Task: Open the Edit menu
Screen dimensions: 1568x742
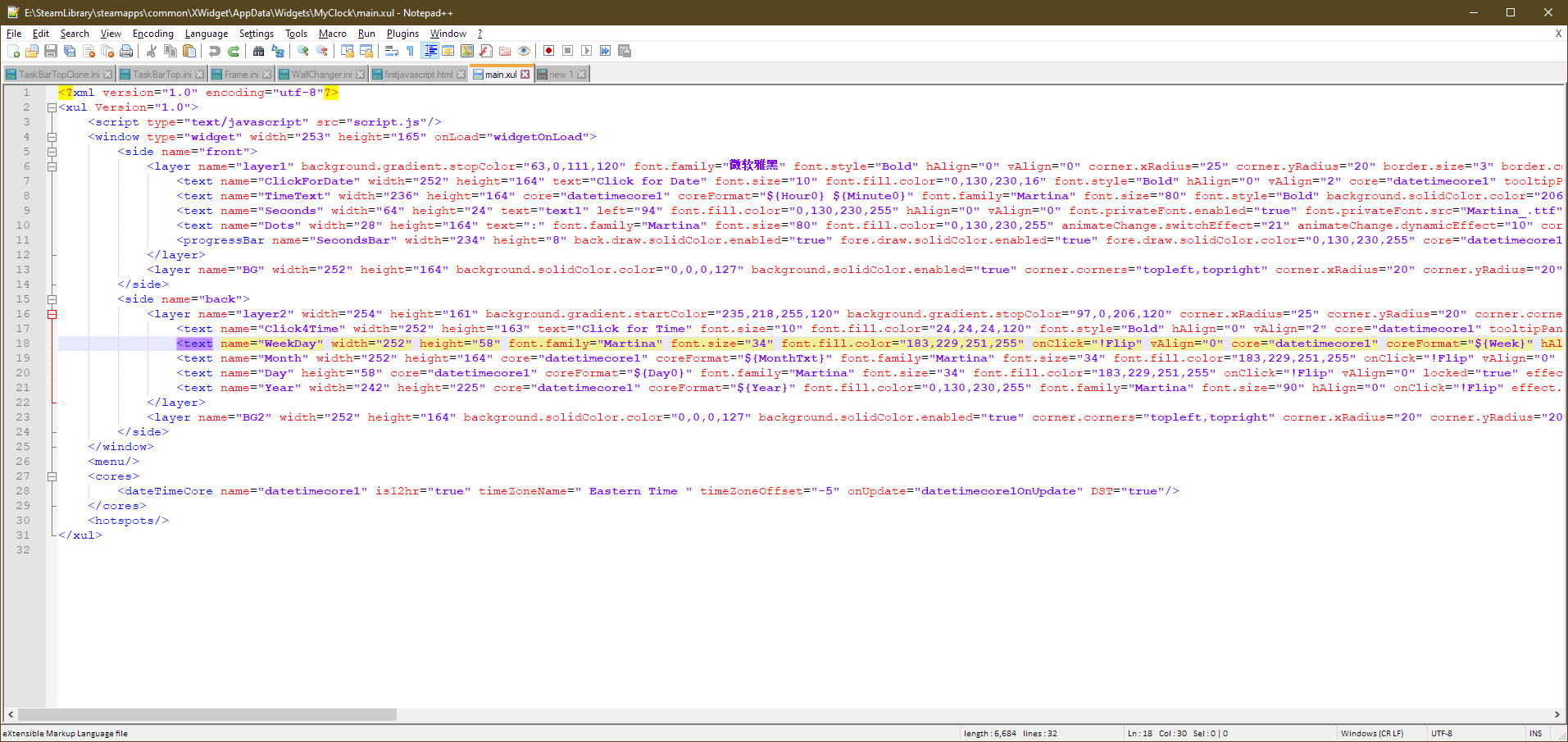Action: (x=41, y=34)
